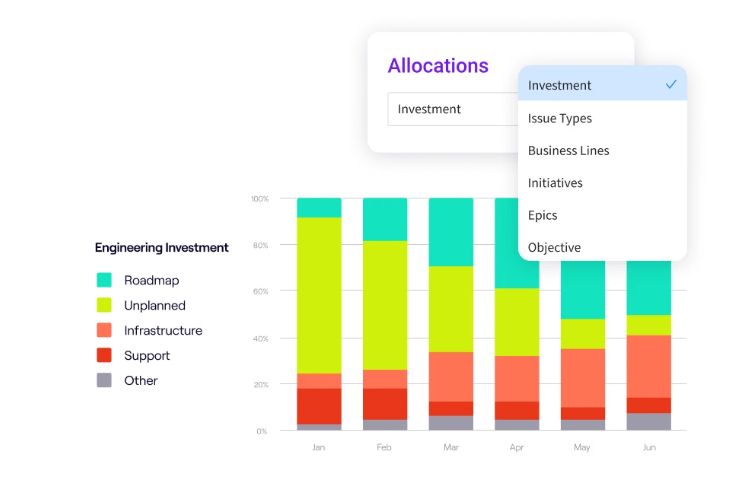The height and width of the screenshot is (478, 731).
Task: Select Issue Types from the dropdown list
Action: [x=560, y=118]
